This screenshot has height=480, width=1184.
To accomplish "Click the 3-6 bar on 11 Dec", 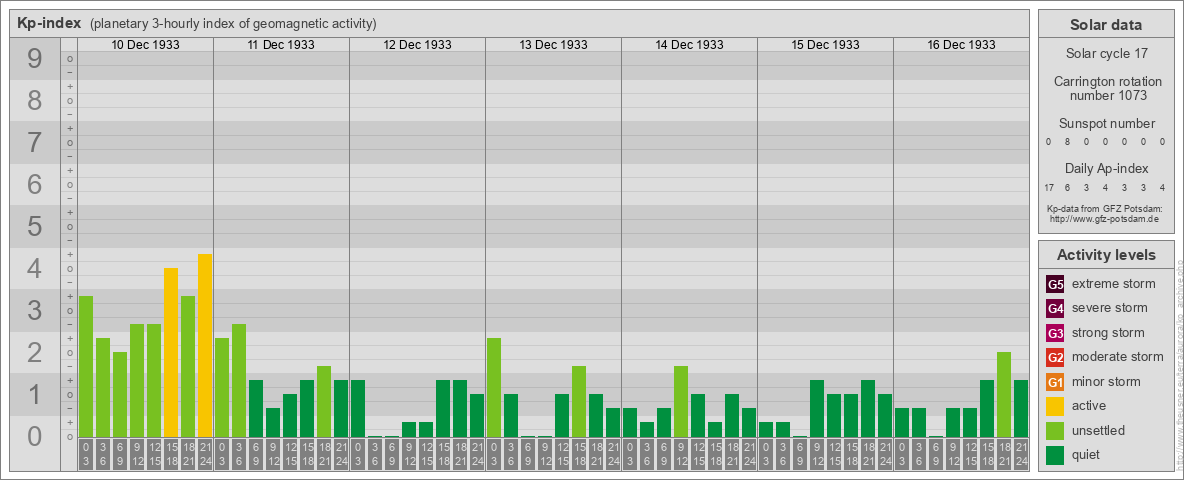I will (x=239, y=380).
